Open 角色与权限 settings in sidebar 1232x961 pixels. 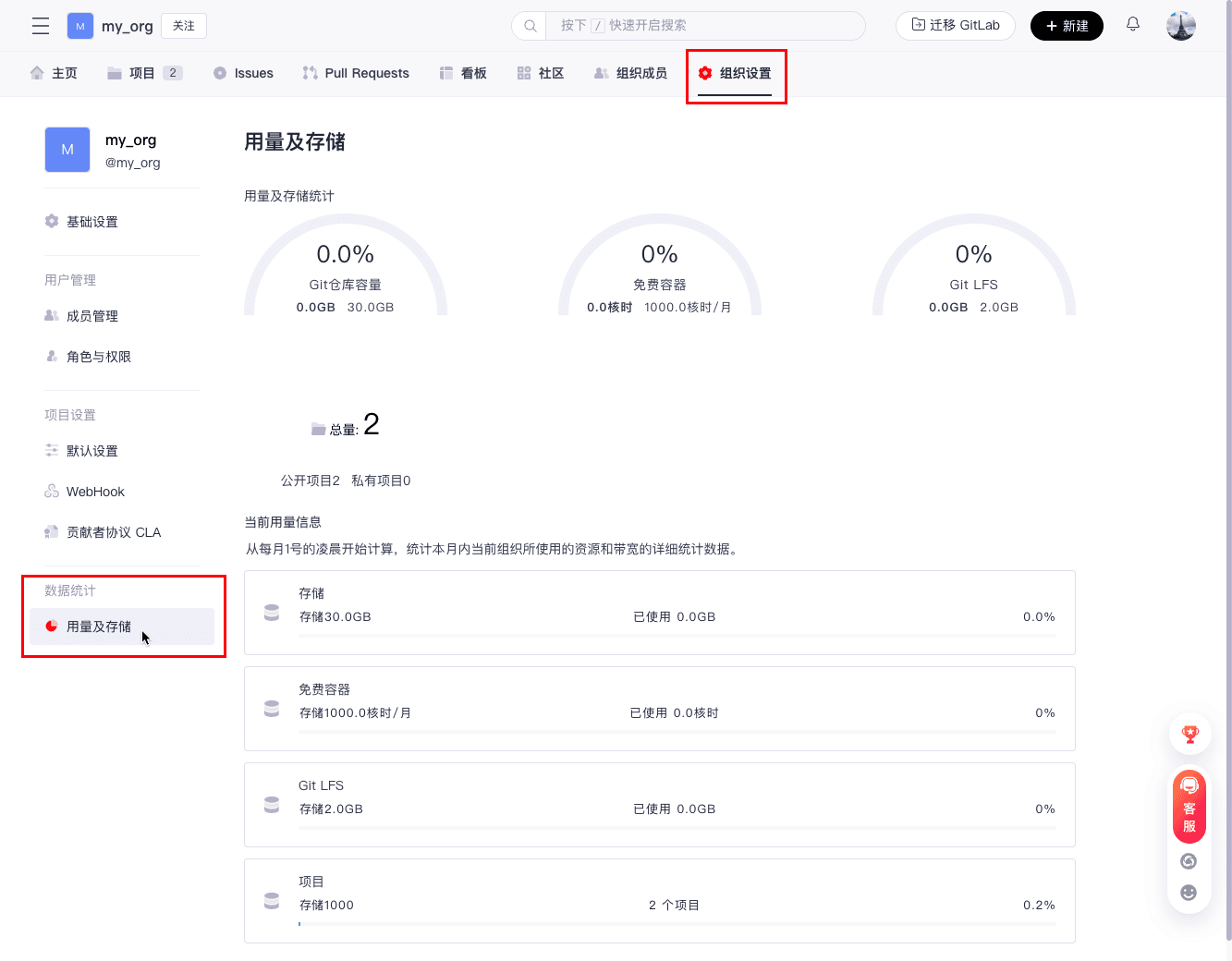98,357
